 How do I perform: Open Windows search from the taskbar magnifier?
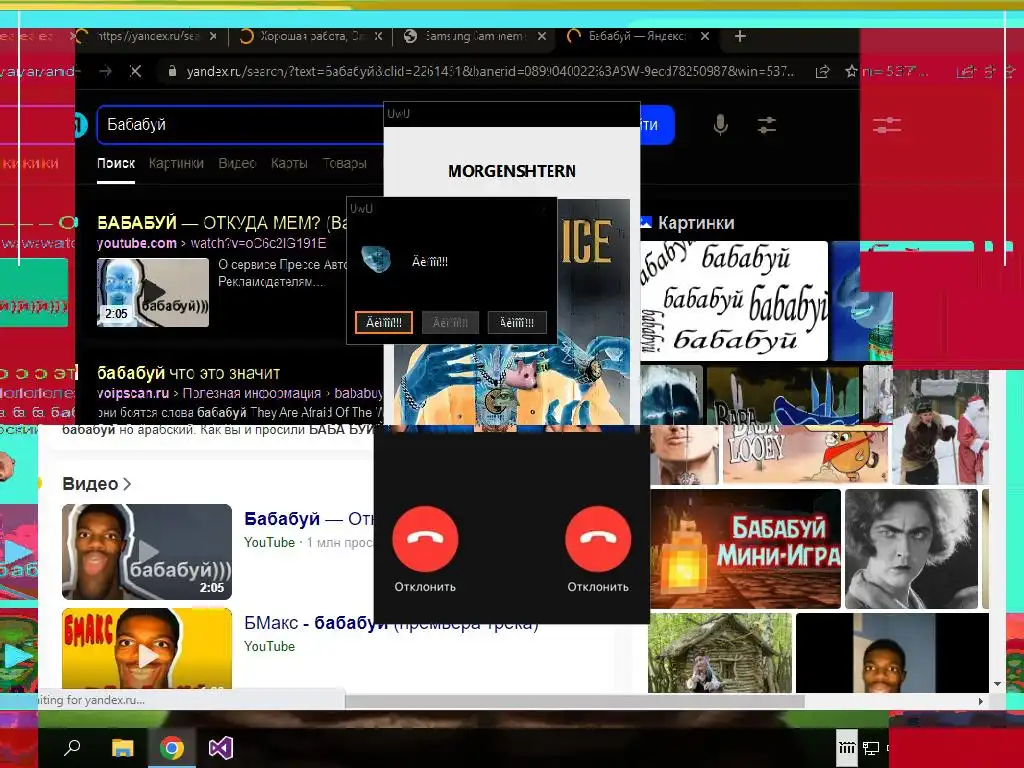[72, 747]
